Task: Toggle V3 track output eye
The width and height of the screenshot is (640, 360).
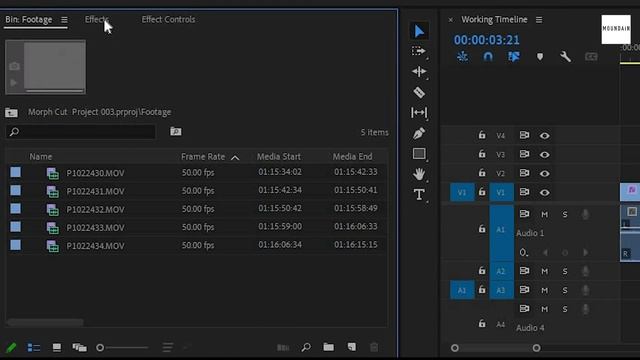Action: 544,155
